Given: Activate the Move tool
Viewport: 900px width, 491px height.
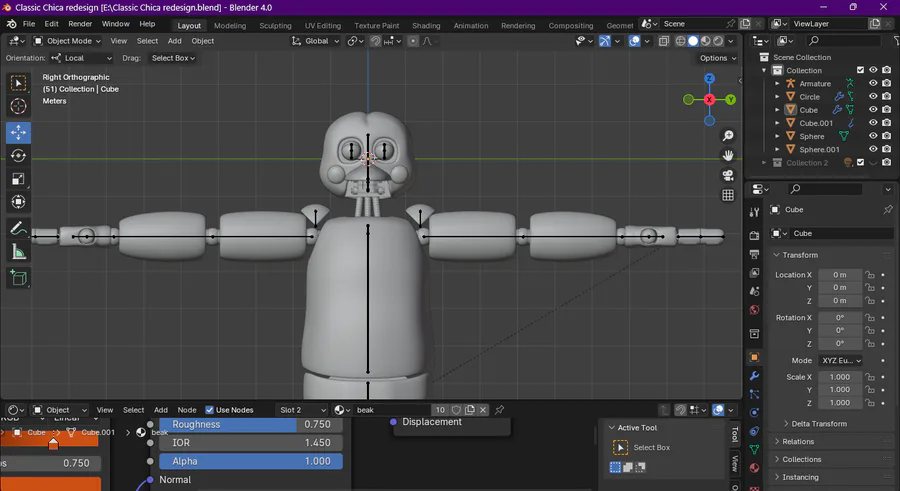Looking at the screenshot, I should tap(18, 133).
